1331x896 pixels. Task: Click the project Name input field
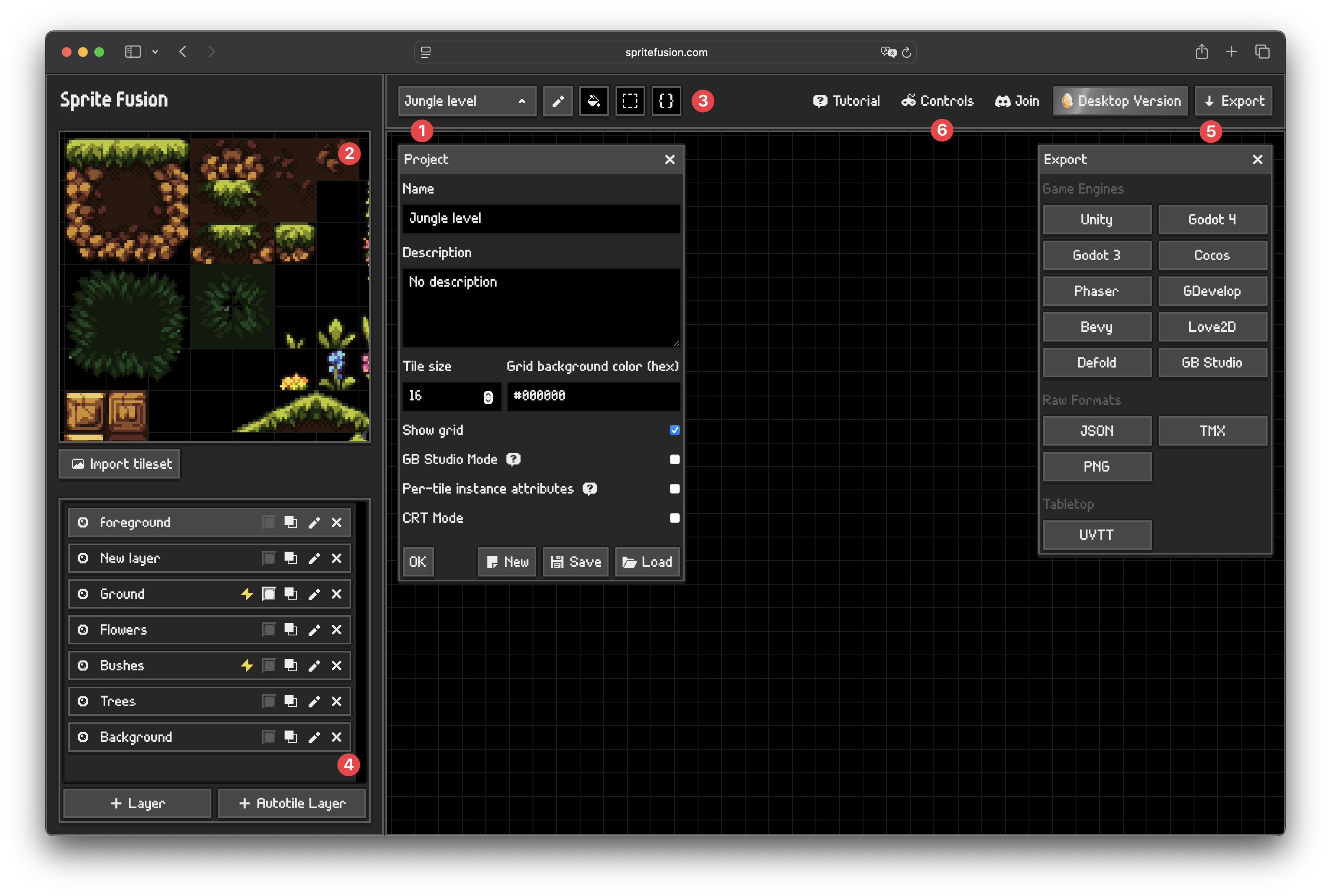click(x=541, y=218)
